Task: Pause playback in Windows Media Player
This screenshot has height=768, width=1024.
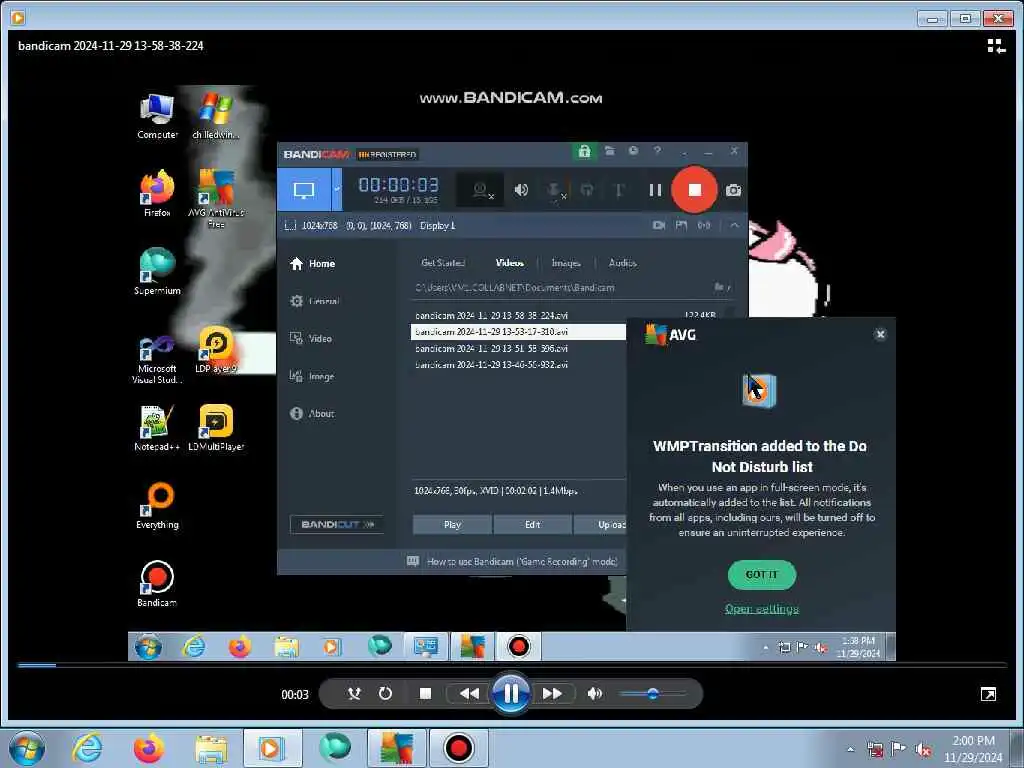Action: click(x=511, y=693)
